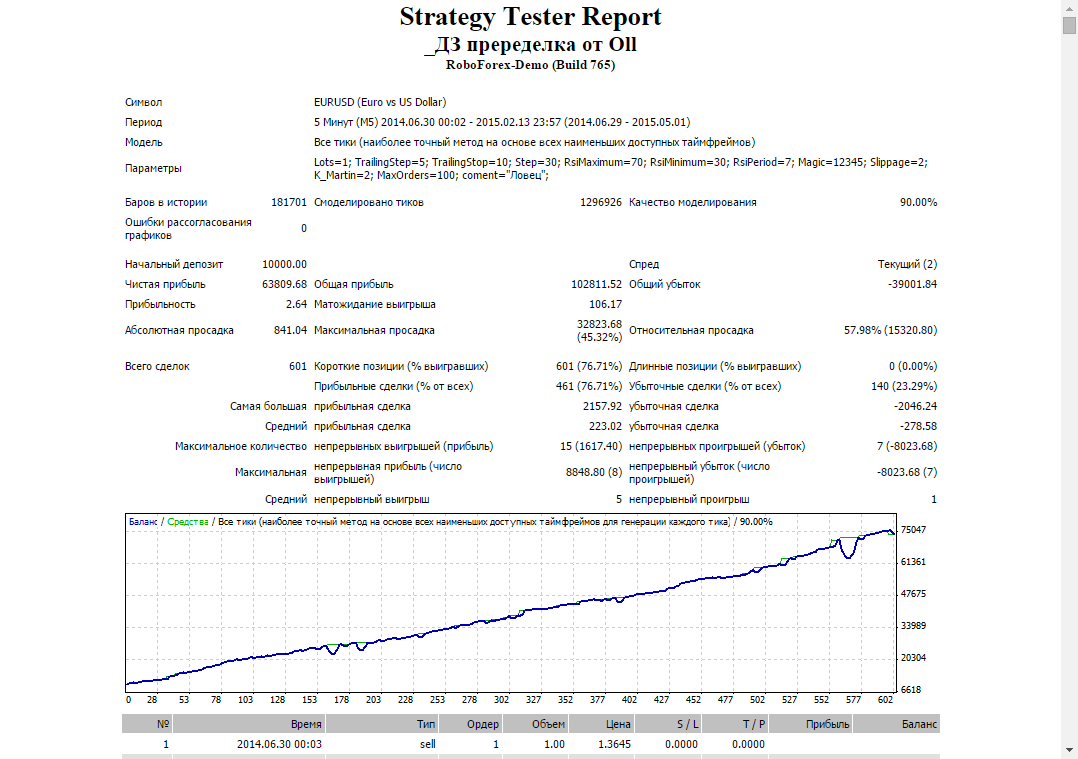Click the profitable trades value 461 (76.71%)

589,386
